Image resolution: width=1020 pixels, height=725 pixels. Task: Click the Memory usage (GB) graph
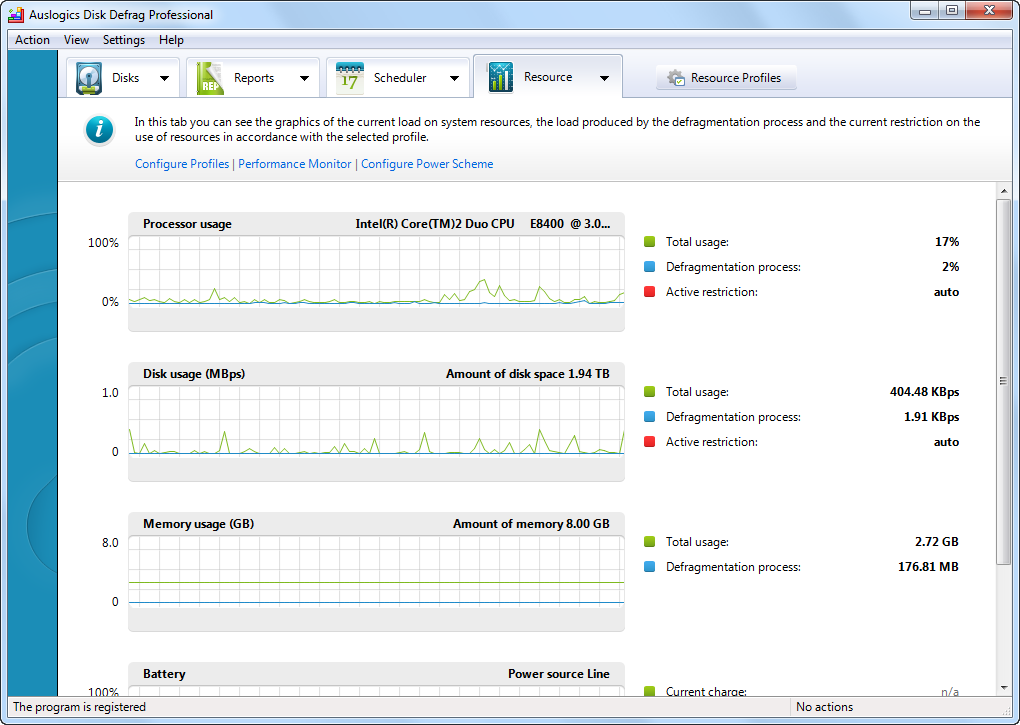[376, 572]
